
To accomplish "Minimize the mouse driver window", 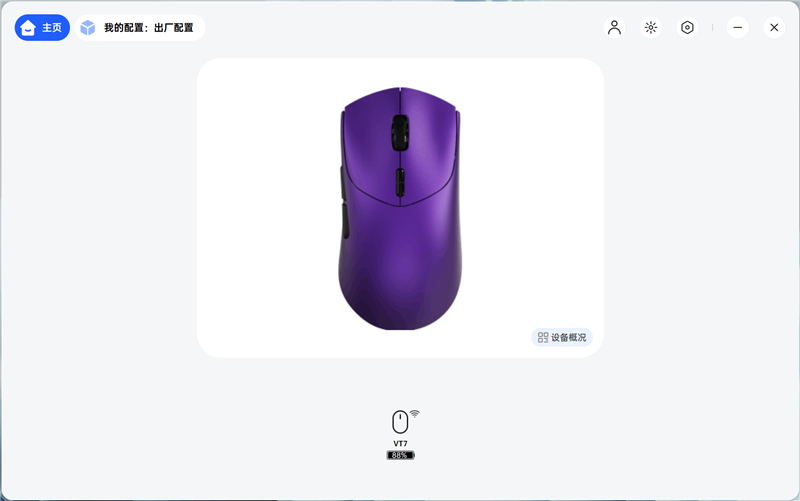I will coord(738,28).
